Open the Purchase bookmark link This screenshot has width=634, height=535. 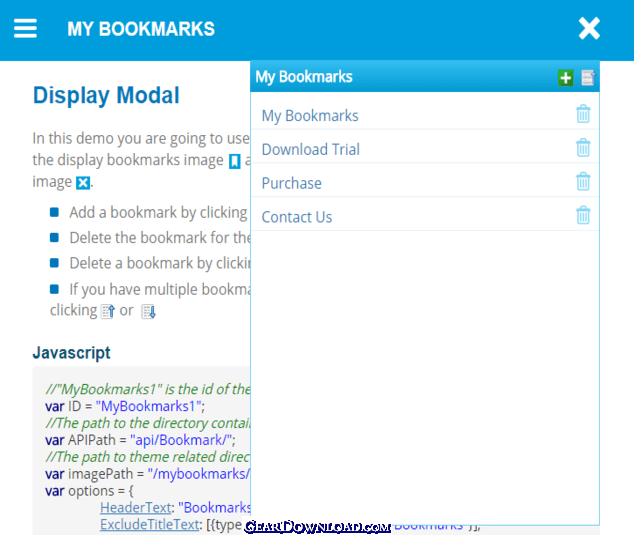click(291, 184)
